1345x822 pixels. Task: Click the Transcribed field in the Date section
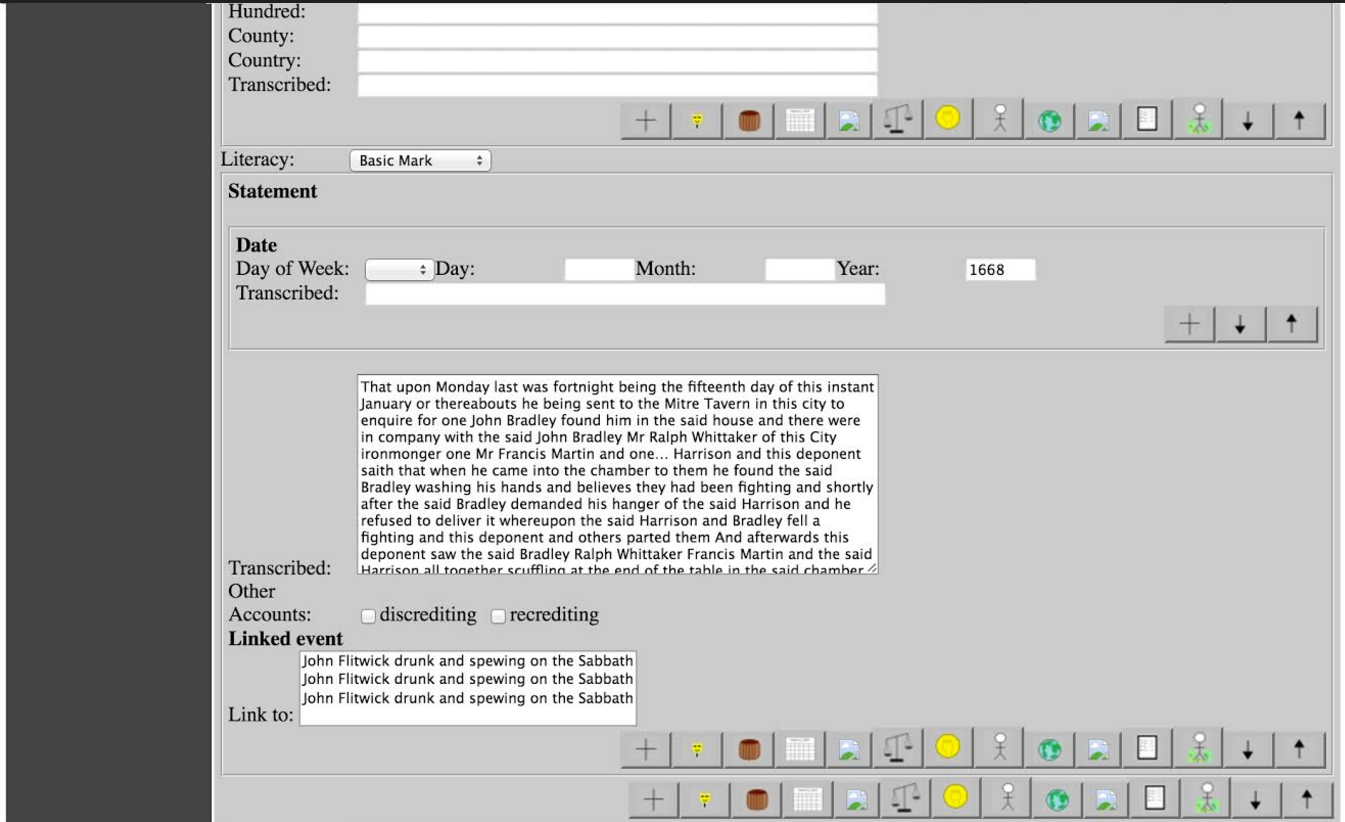coord(625,294)
